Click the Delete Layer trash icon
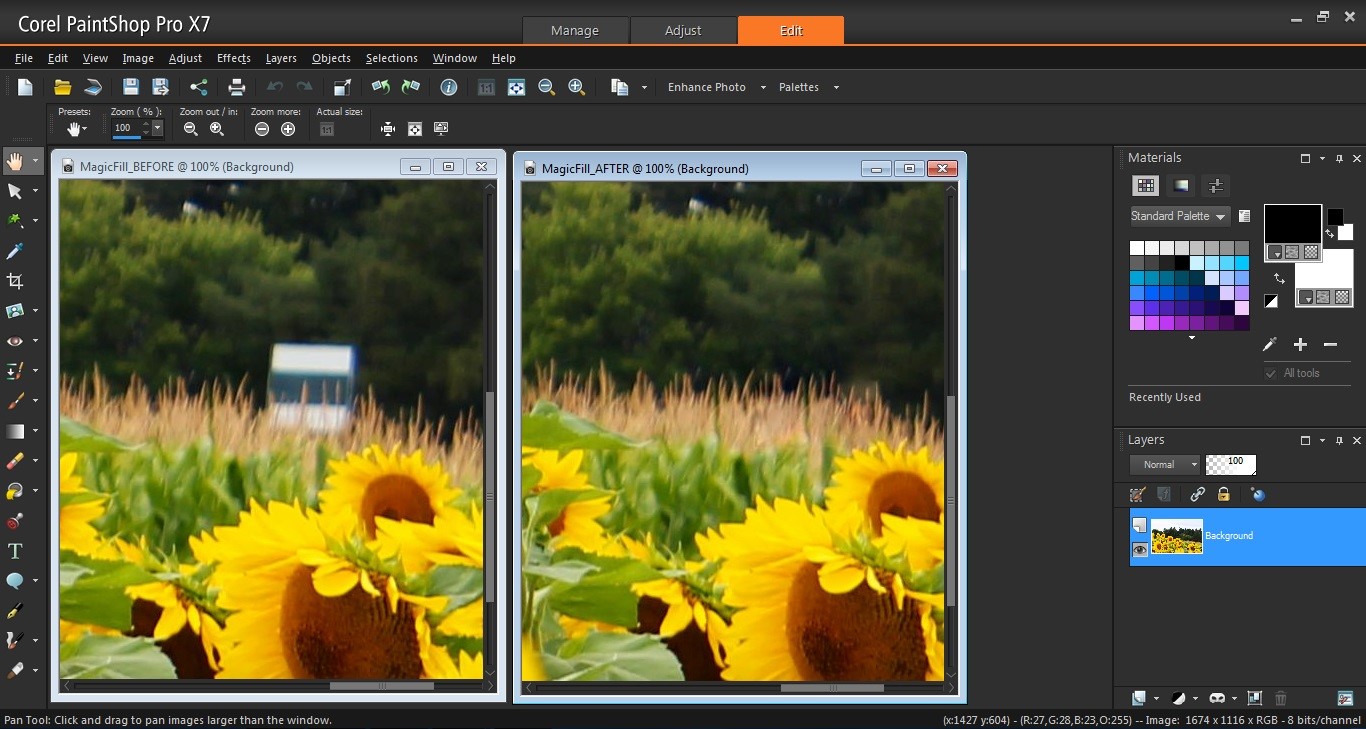This screenshot has width=1366, height=729. [1281, 698]
